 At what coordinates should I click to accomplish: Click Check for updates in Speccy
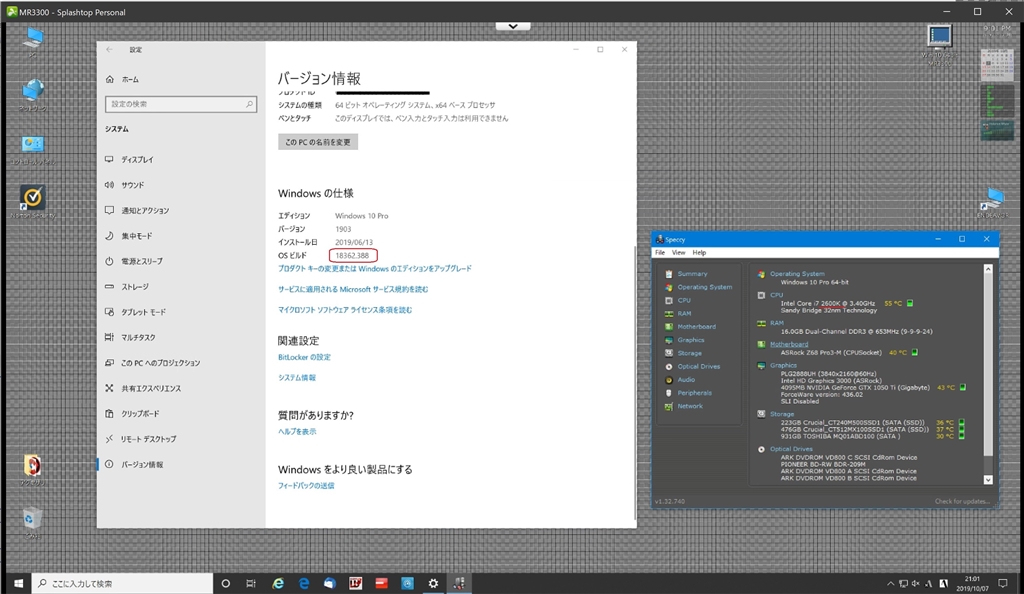pyautogui.click(x=962, y=501)
